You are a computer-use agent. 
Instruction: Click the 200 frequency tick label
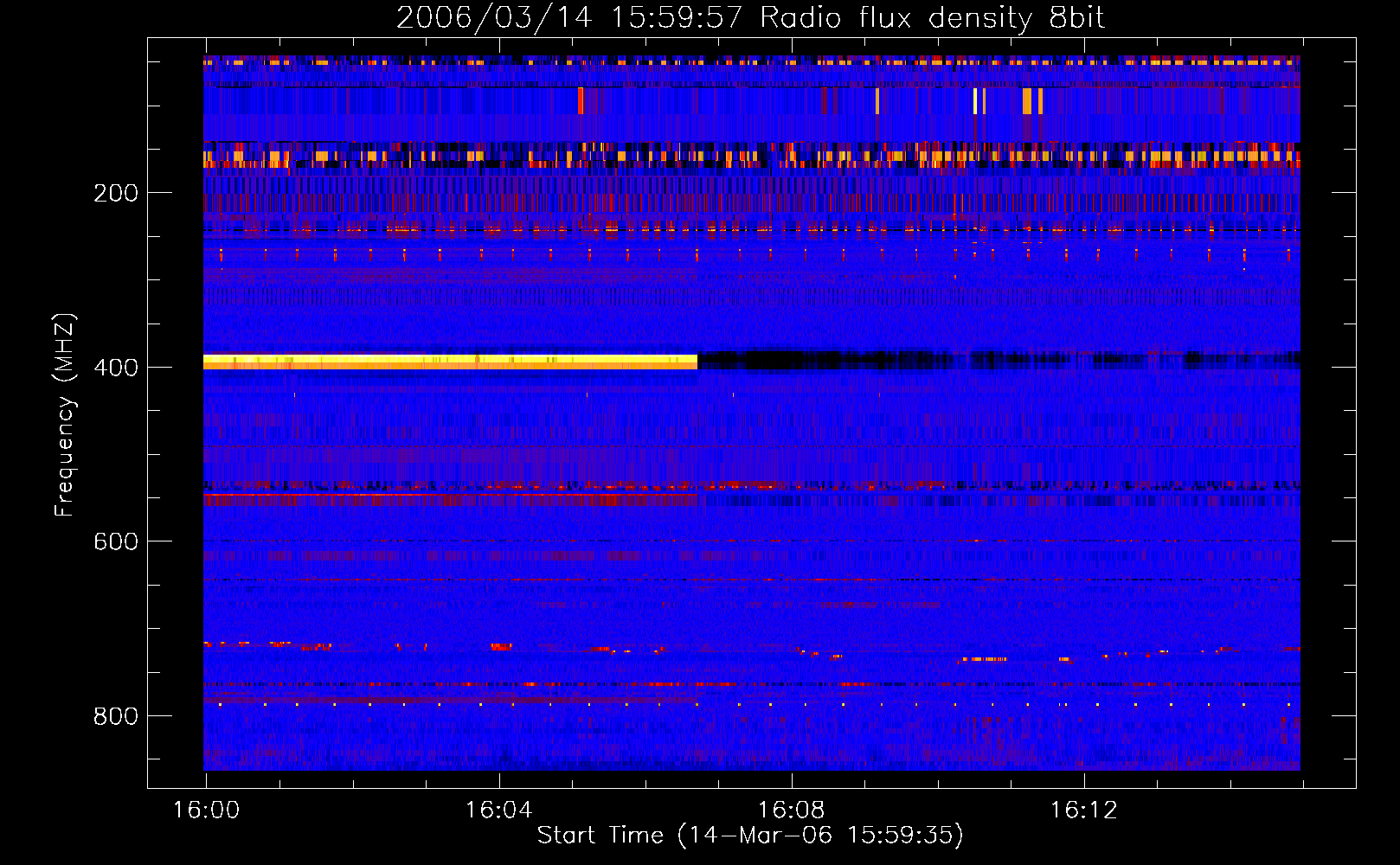coord(116,193)
